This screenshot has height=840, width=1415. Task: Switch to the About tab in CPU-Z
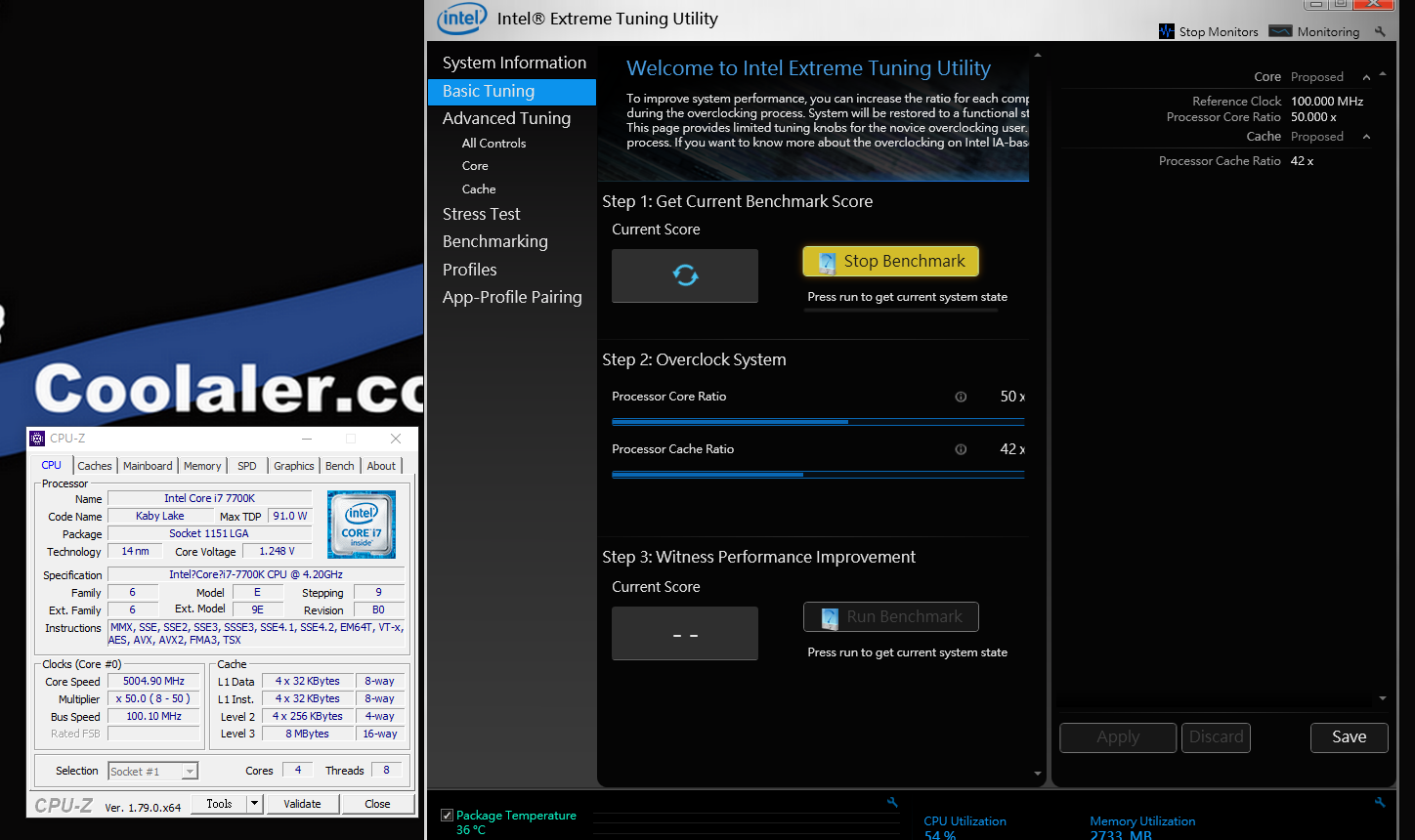pos(381,466)
